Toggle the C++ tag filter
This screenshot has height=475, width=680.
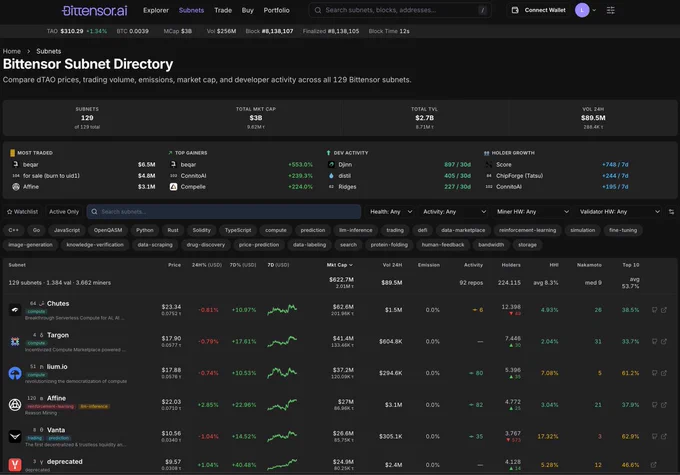13,230
